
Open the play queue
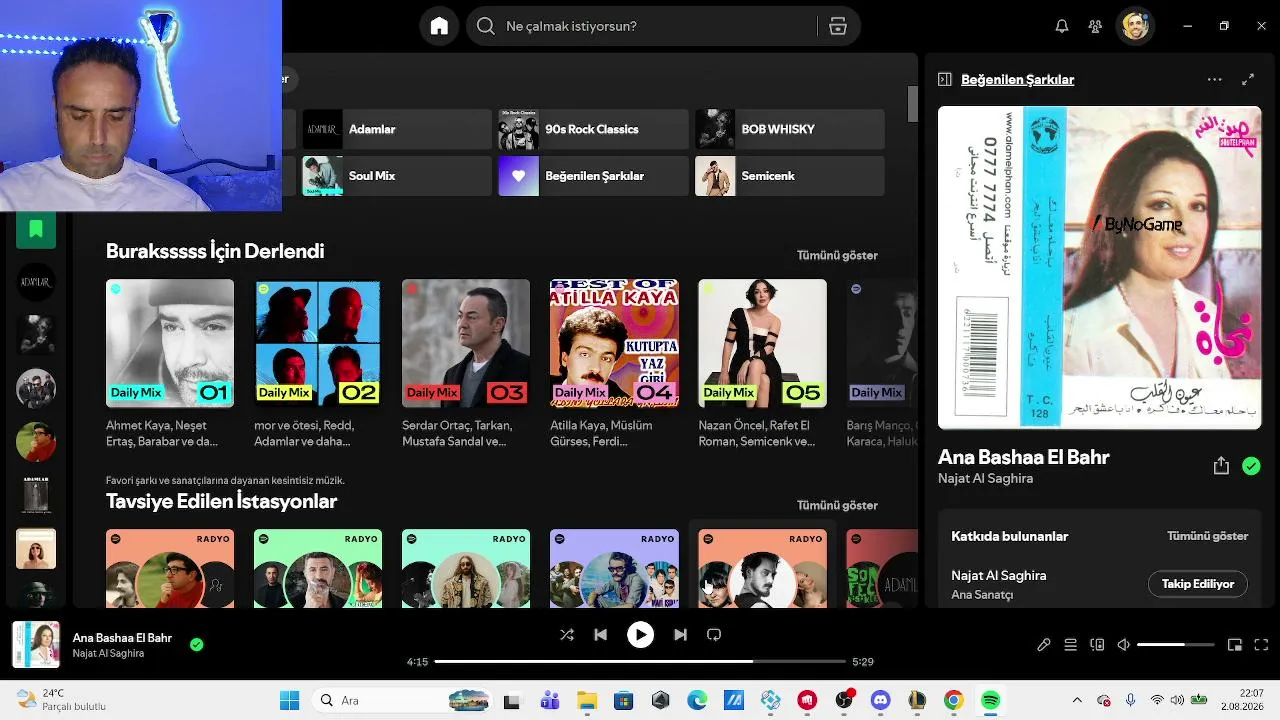point(1070,645)
